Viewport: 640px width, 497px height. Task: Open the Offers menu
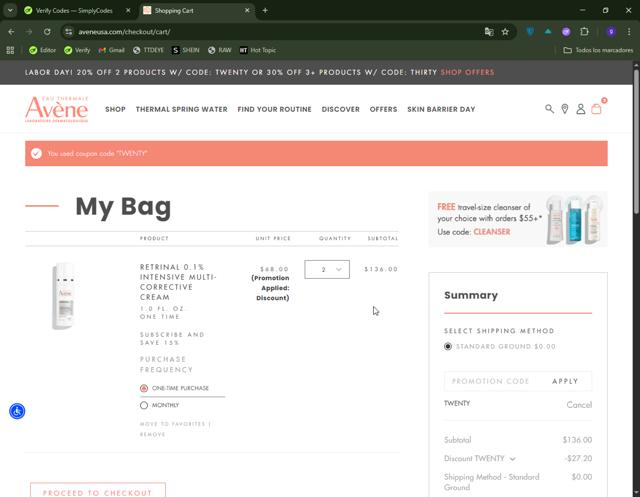tap(383, 109)
